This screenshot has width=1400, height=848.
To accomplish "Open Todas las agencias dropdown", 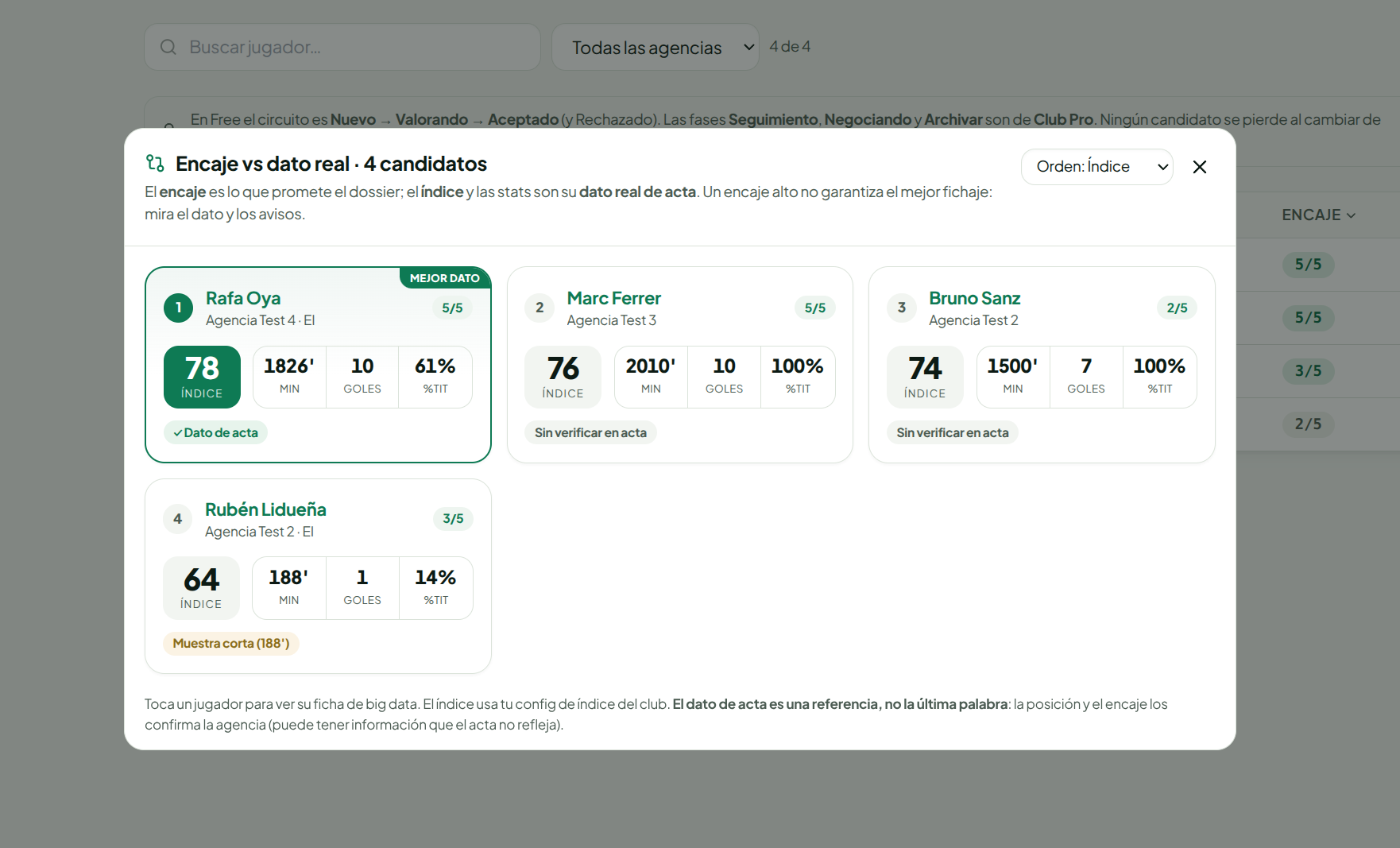I will pos(656,47).
